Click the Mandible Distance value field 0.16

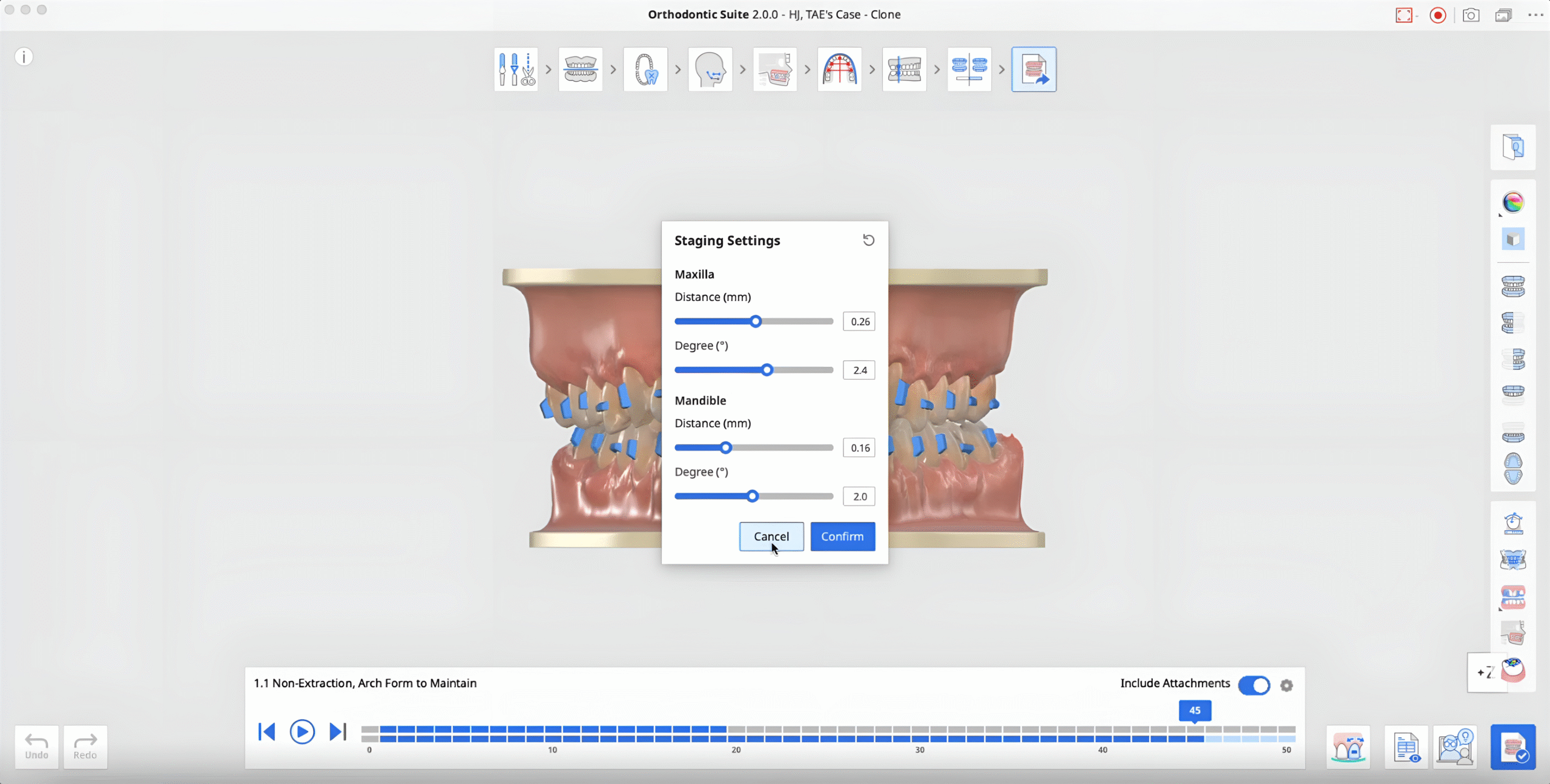(x=859, y=448)
